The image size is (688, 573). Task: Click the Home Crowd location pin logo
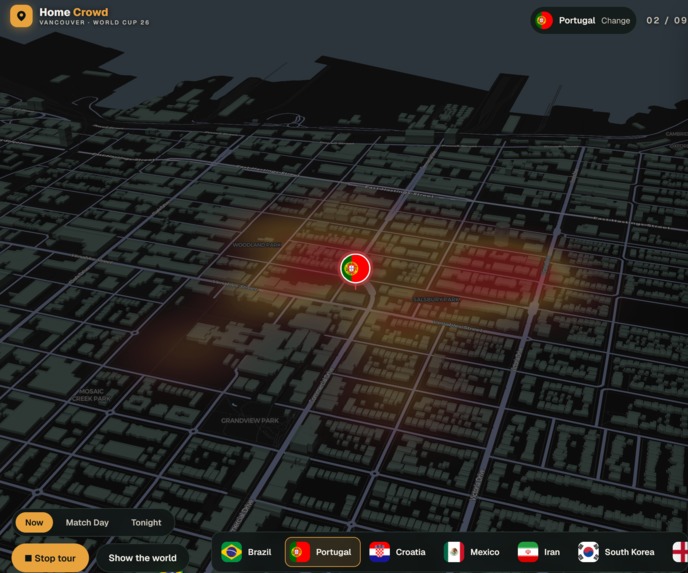pyautogui.click(x=21, y=16)
